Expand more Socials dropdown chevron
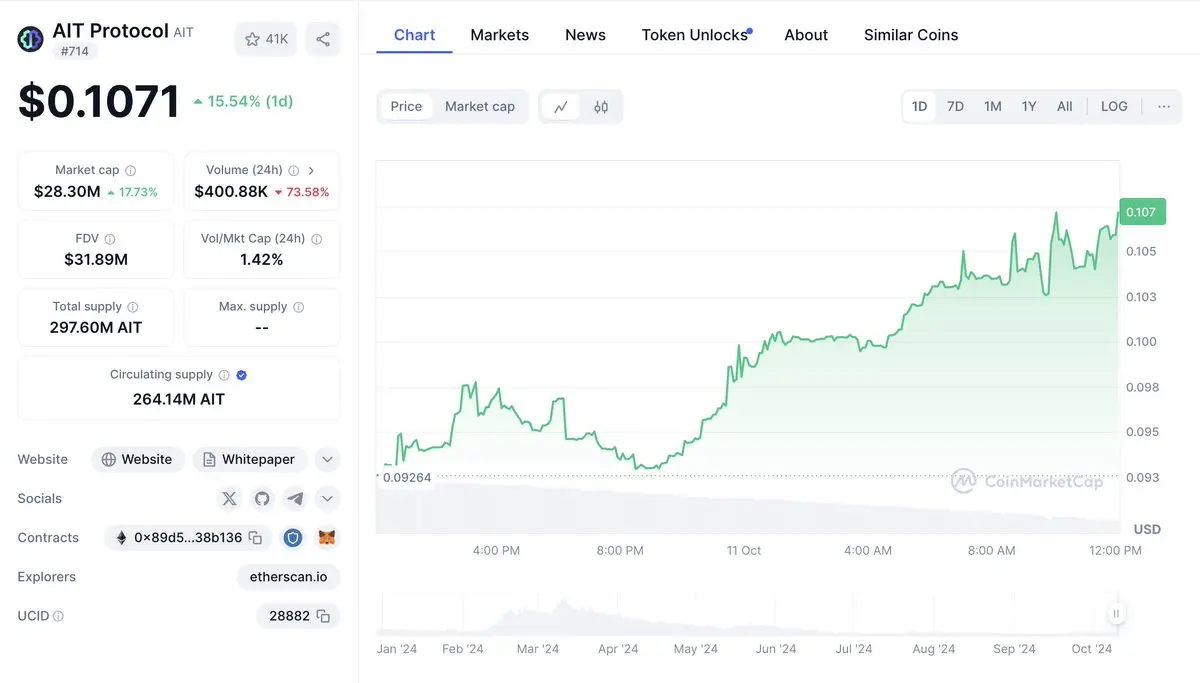Screen dimensions: 1200x683 327,498
